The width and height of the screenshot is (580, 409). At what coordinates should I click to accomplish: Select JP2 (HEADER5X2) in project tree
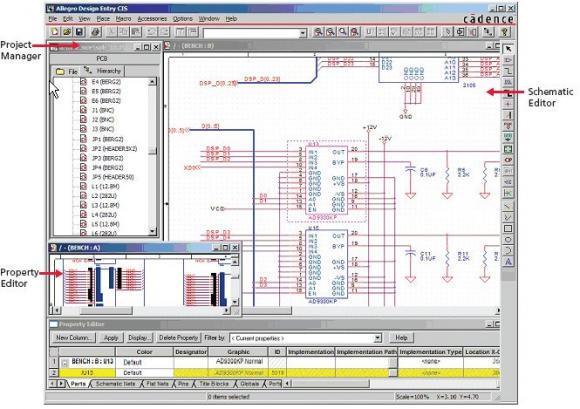114,149
